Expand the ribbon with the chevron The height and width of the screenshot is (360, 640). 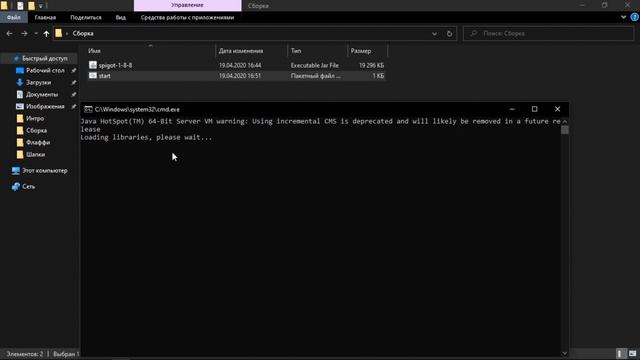623,17
